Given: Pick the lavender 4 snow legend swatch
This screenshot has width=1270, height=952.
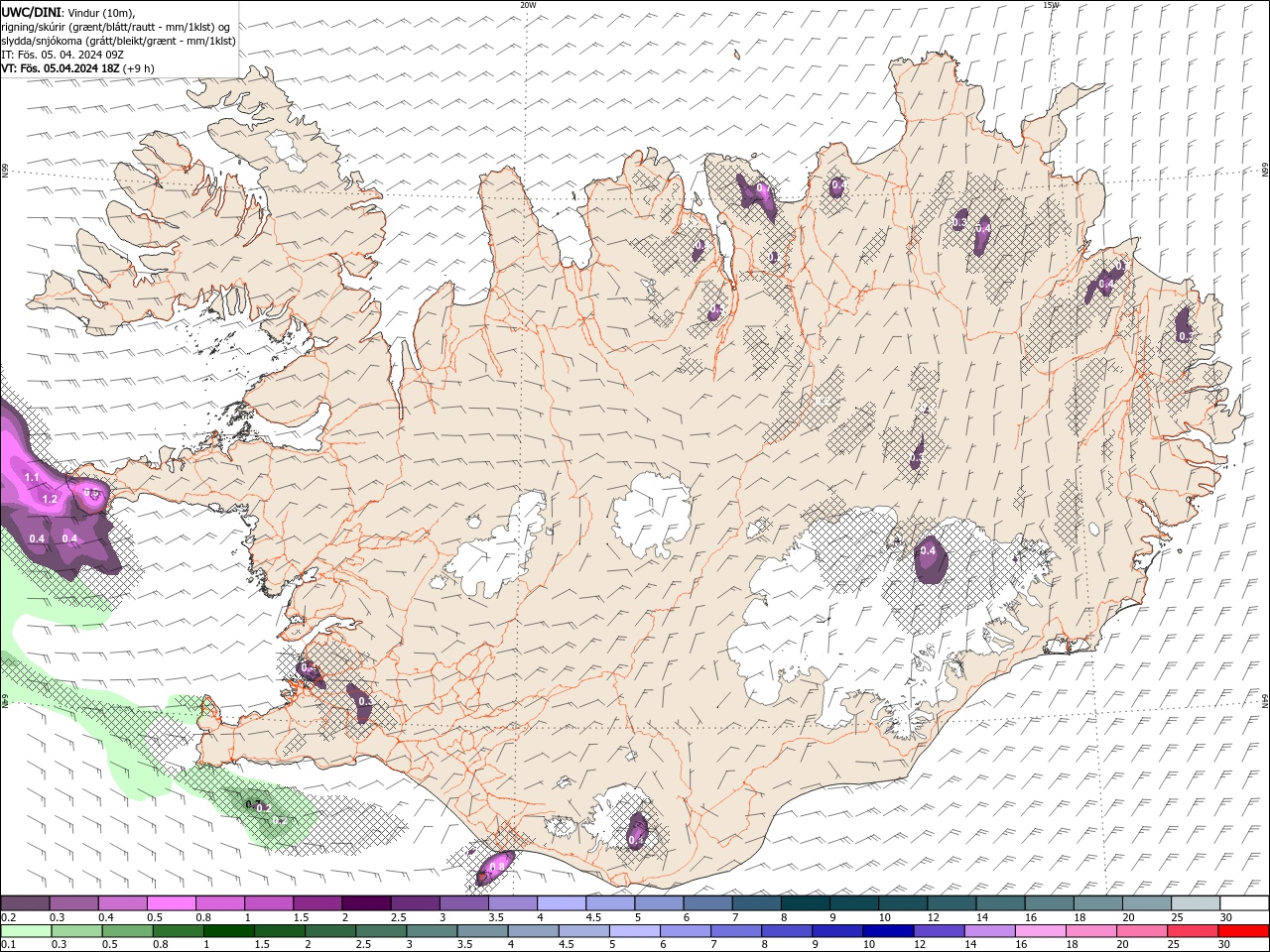Looking at the screenshot, I should [x=562, y=903].
